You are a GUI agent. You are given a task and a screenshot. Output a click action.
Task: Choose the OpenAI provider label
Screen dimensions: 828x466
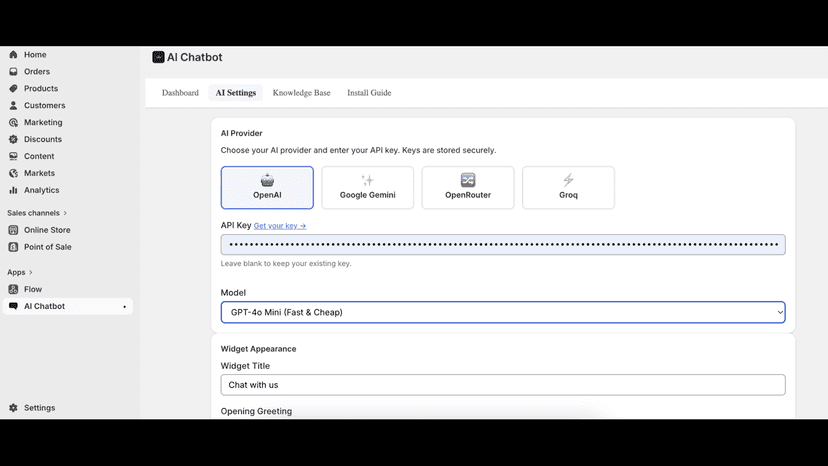[267, 195]
